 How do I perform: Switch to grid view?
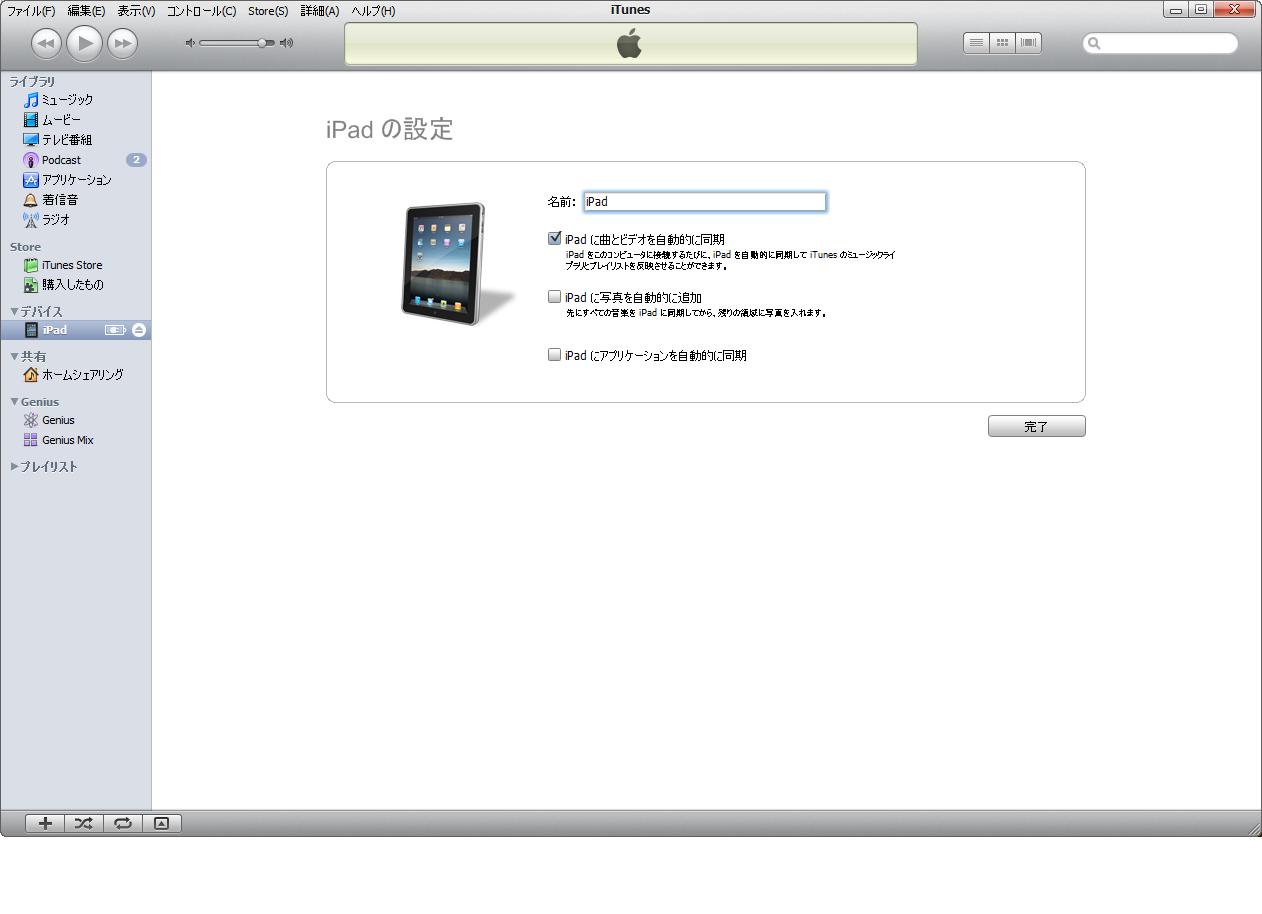(1002, 43)
